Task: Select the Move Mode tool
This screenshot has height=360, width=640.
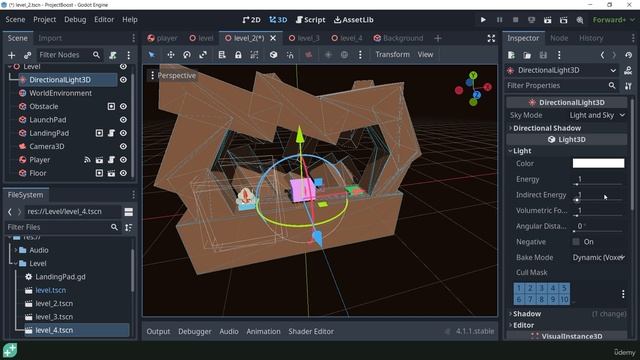Action: tap(171, 54)
